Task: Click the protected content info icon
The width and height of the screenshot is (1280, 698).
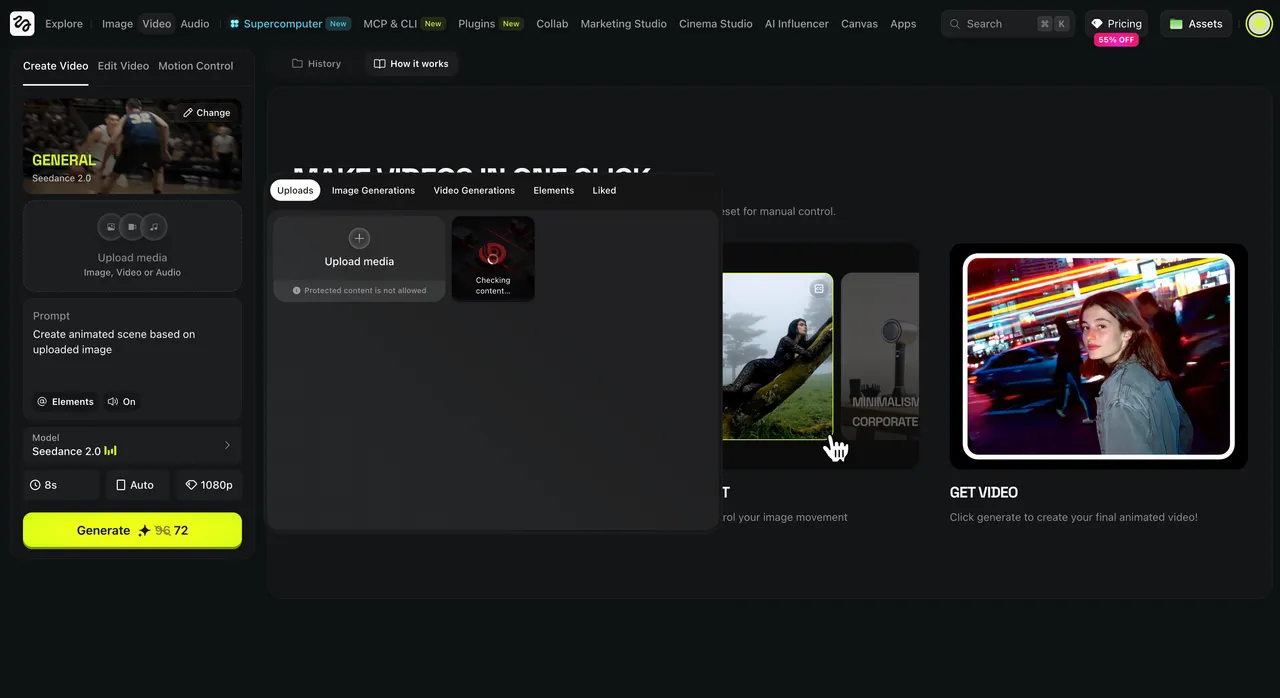Action: [x=297, y=291]
